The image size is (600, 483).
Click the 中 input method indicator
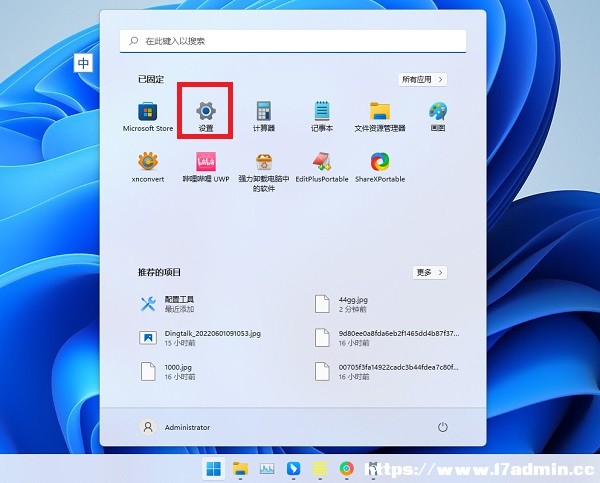coord(83,63)
